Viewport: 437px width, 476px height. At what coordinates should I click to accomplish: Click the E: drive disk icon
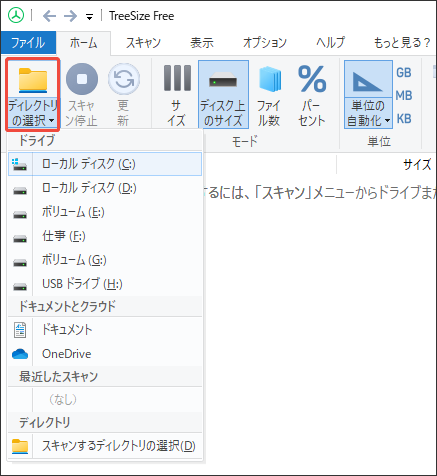[20, 215]
